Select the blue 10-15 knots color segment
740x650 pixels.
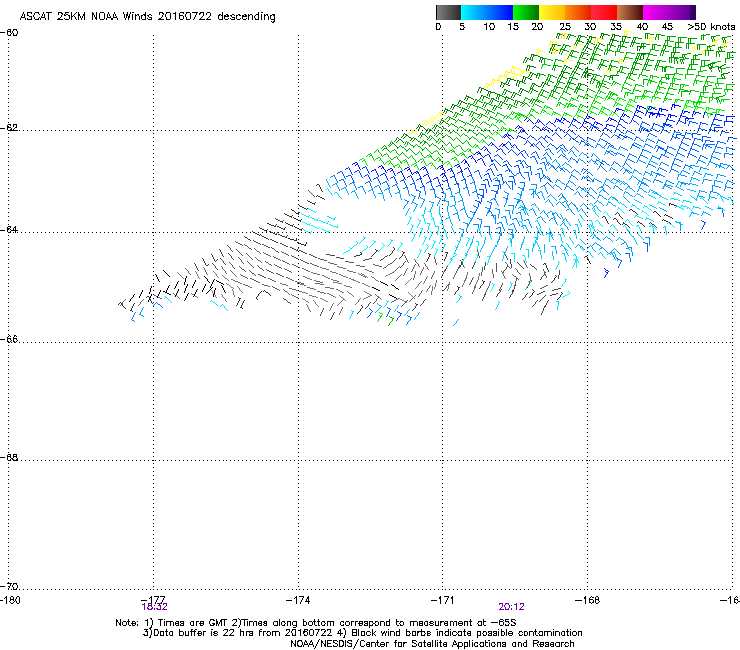pos(500,12)
